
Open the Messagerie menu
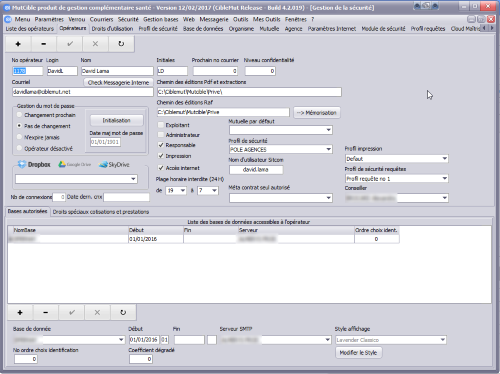pos(214,19)
